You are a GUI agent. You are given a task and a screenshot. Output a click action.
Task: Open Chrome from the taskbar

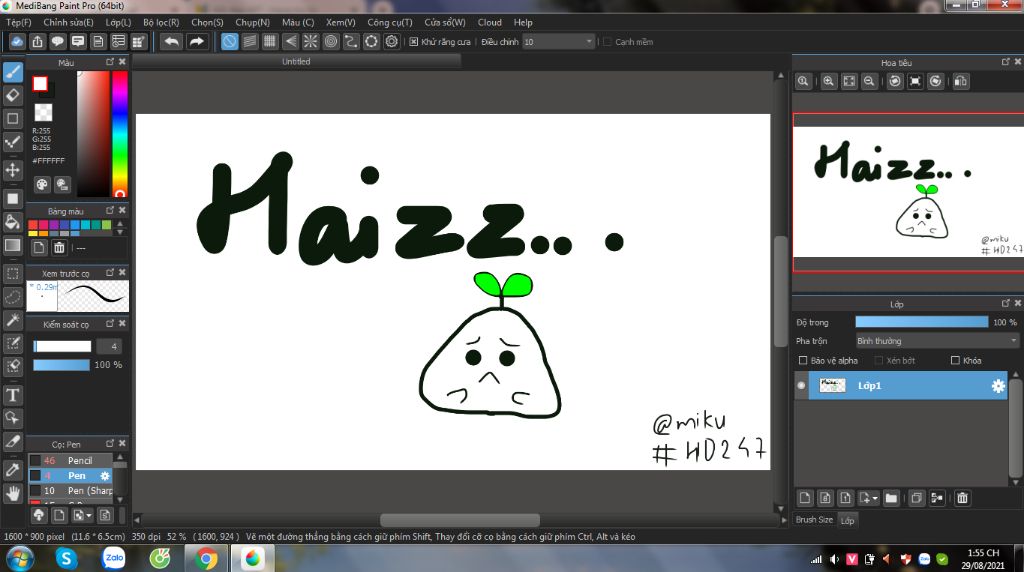tap(206, 559)
